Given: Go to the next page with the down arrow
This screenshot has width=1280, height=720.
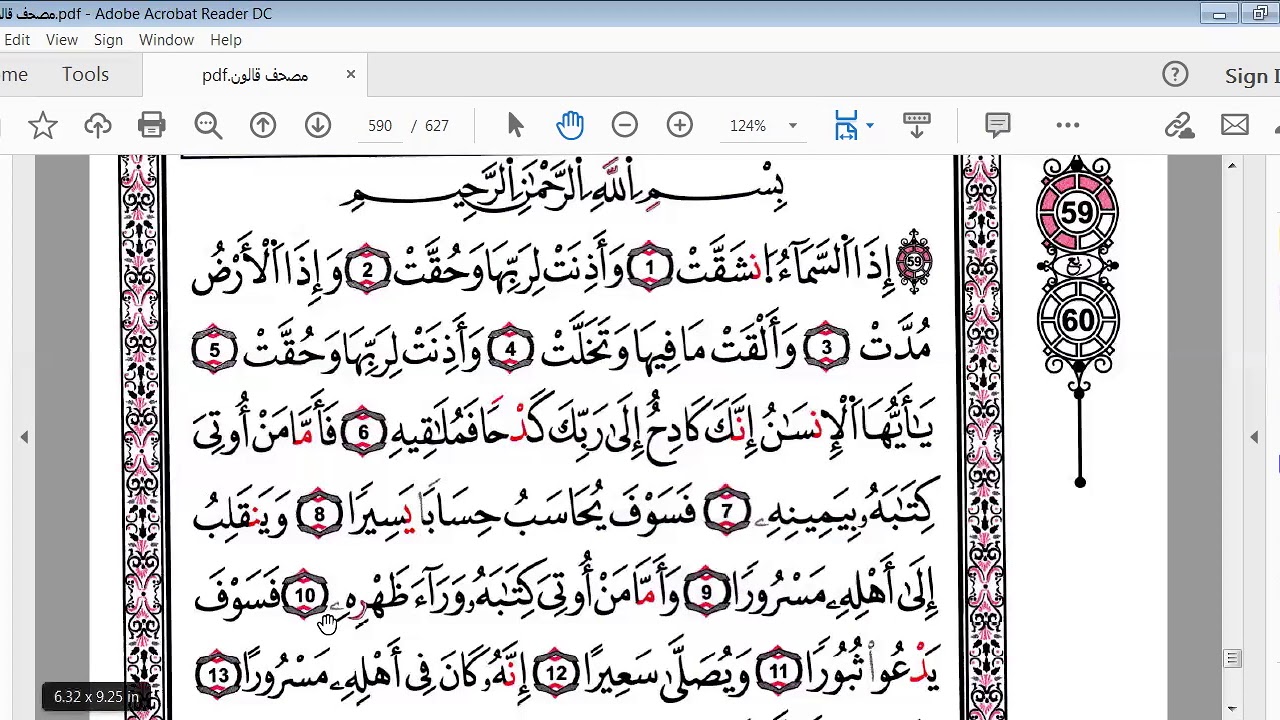Looking at the screenshot, I should pyautogui.click(x=318, y=125).
